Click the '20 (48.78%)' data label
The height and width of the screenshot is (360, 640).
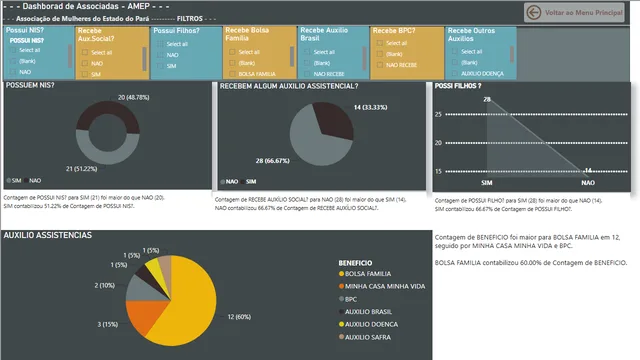(133, 98)
